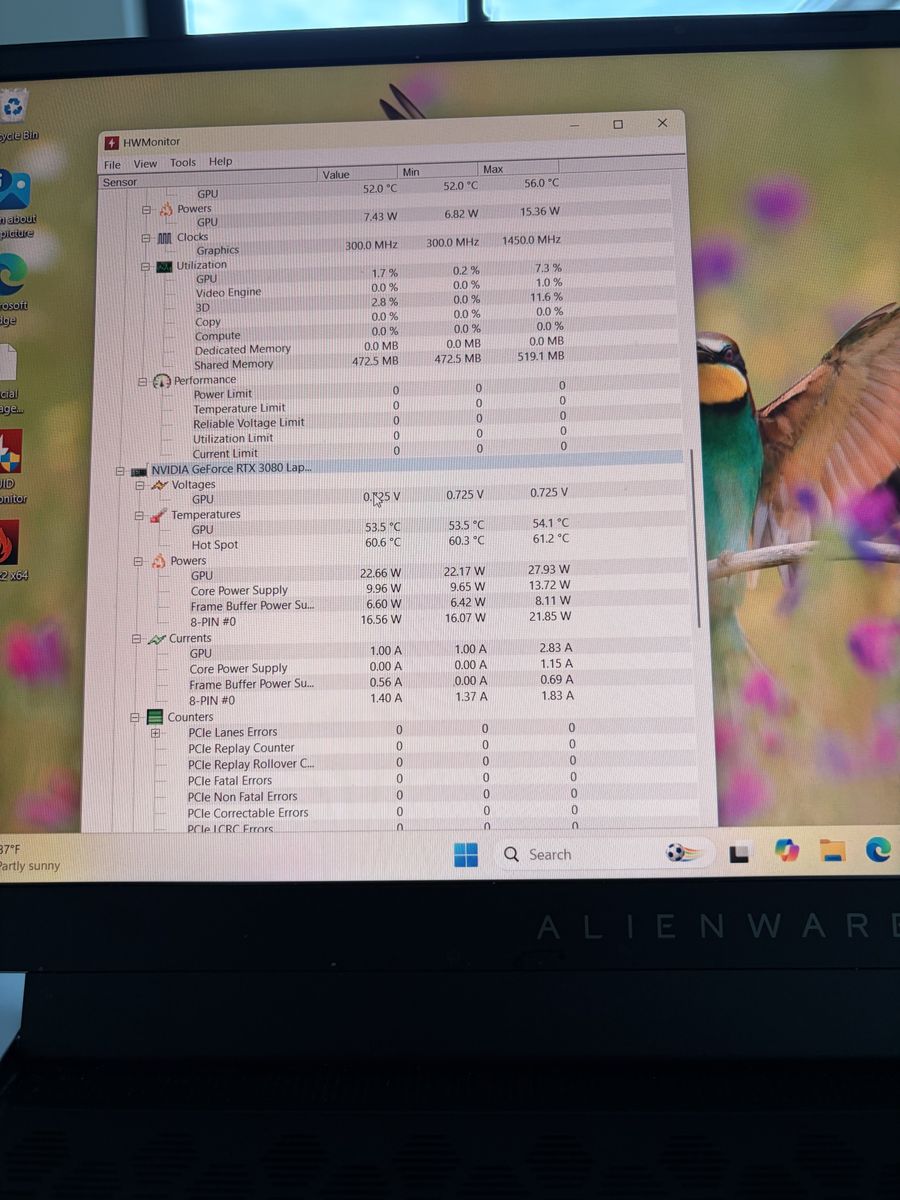Open the Tools menu
This screenshot has height=1200, width=900.
click(x=183, y=163)
